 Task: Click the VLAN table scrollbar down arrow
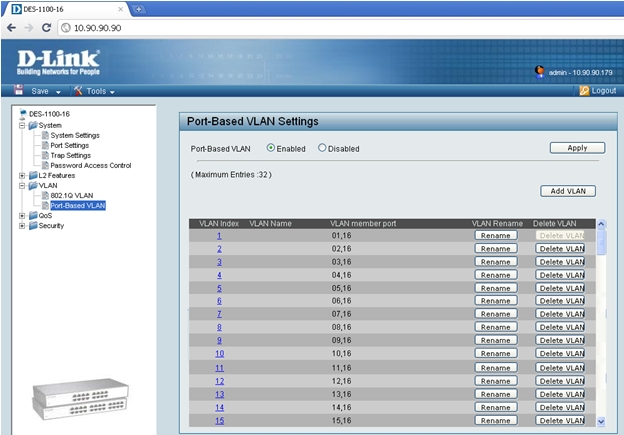[601, 421]
